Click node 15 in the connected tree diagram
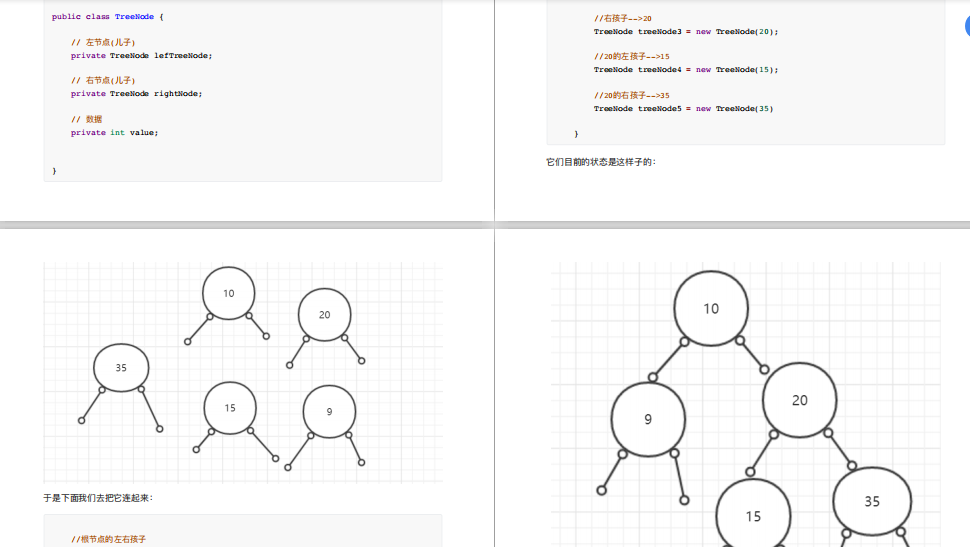 tap(753, 514)
